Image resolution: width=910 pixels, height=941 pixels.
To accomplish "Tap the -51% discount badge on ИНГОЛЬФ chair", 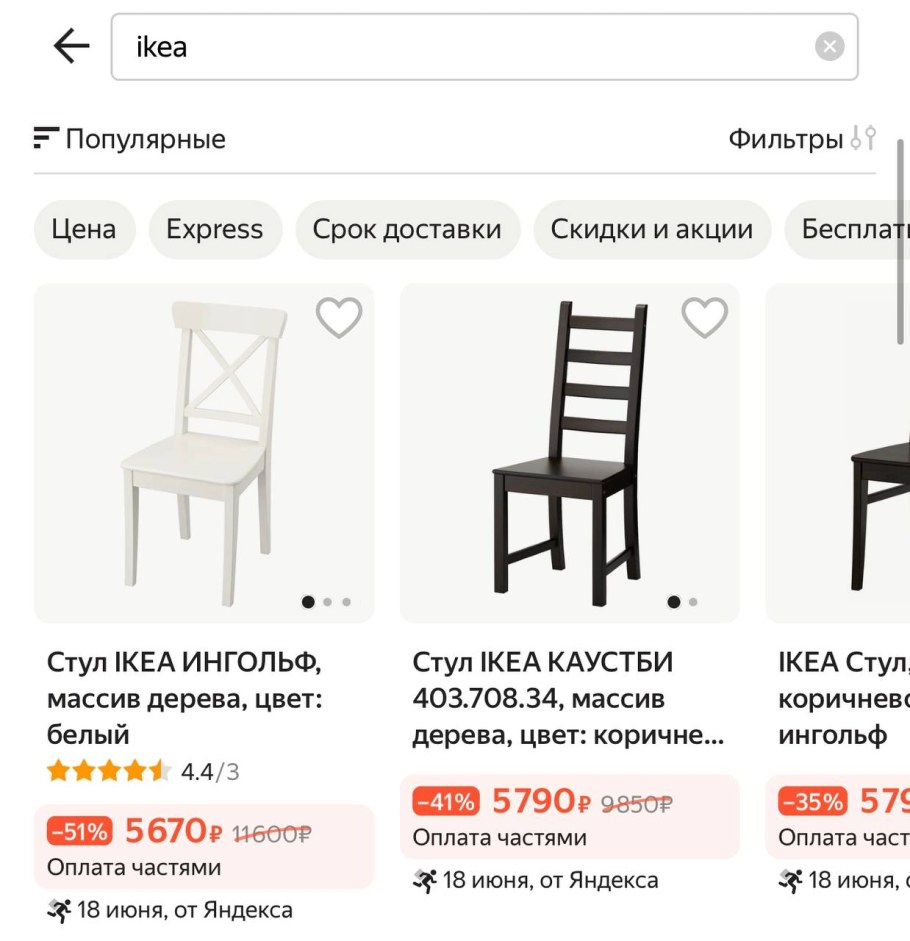I will (79, 831).
